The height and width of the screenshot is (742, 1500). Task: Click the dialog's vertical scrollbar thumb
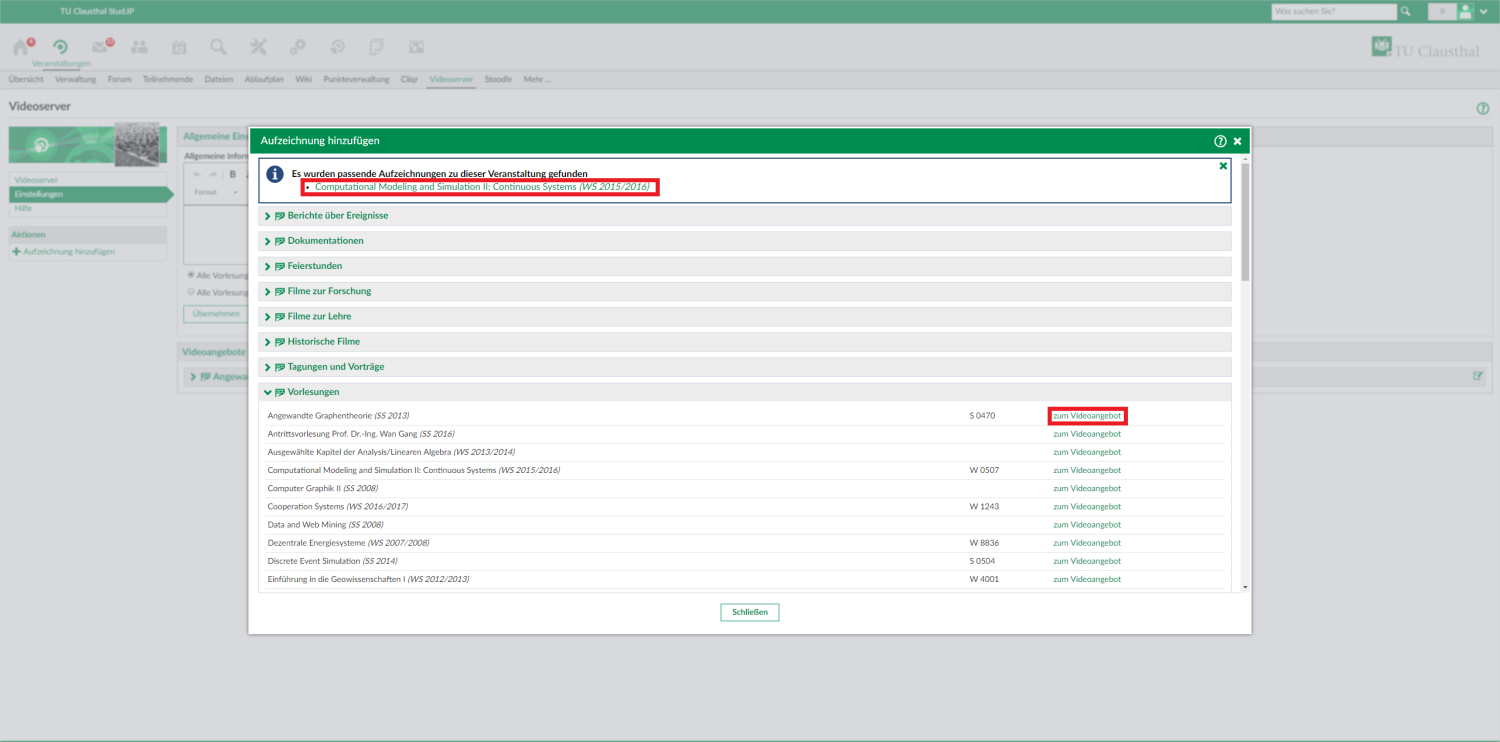pyautogui.click(x=1245, y=220)
